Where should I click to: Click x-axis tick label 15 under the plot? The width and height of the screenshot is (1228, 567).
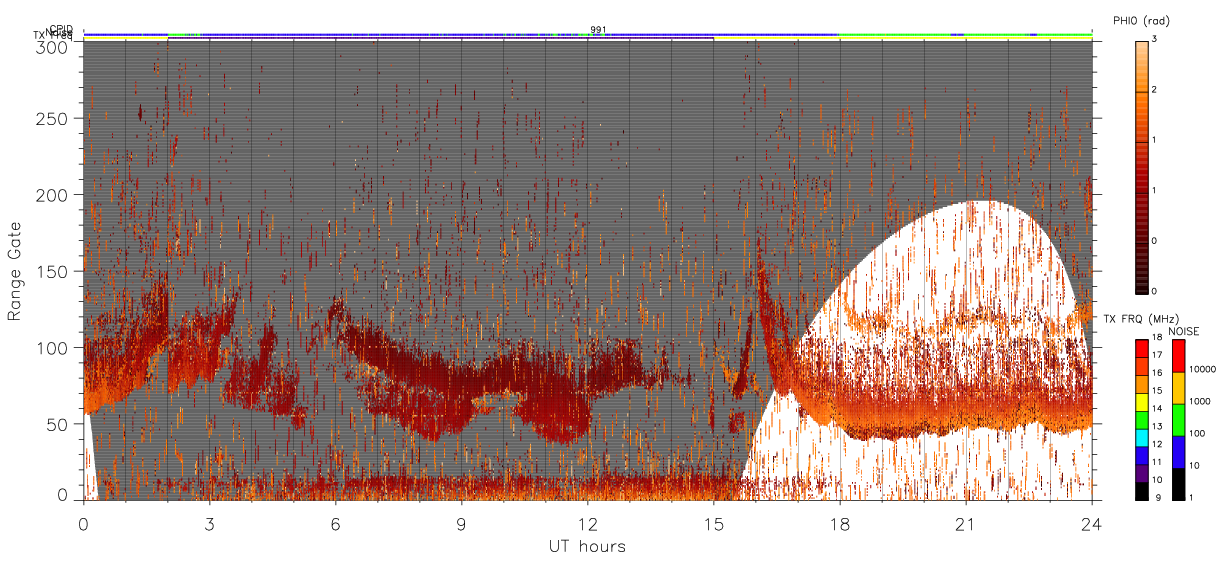click(714, 523)
